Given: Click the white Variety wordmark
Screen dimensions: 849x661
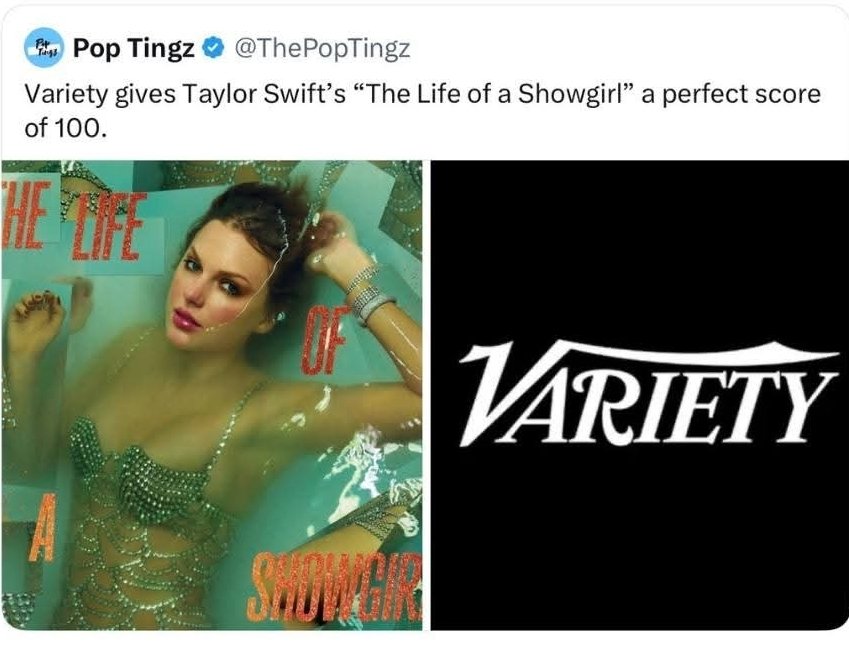Looking at the screenshot, I should (649, 394).
